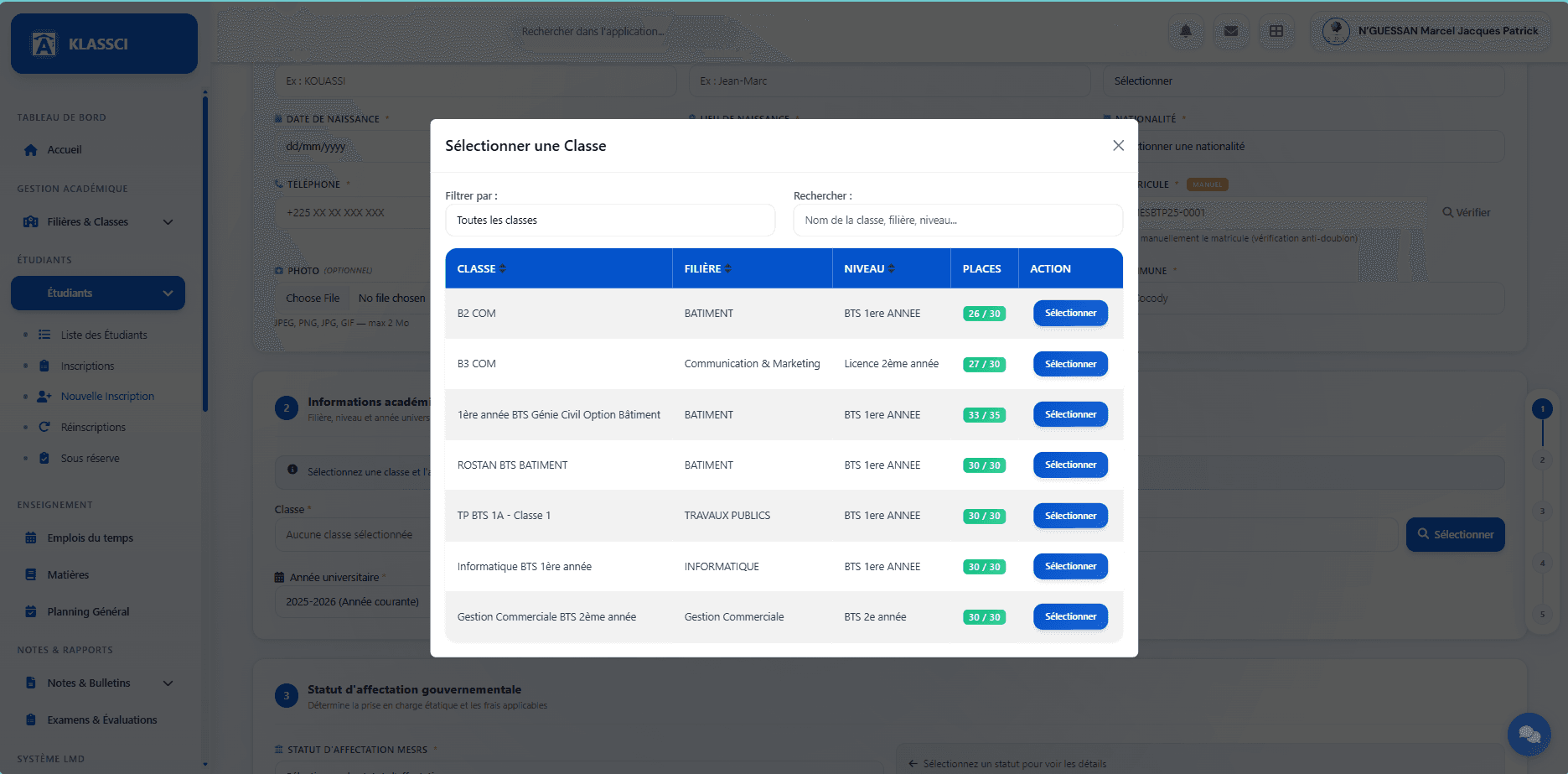Click the Filières & Classes icon
This screenshot has height=774, width=1568.
coord(31,222)
